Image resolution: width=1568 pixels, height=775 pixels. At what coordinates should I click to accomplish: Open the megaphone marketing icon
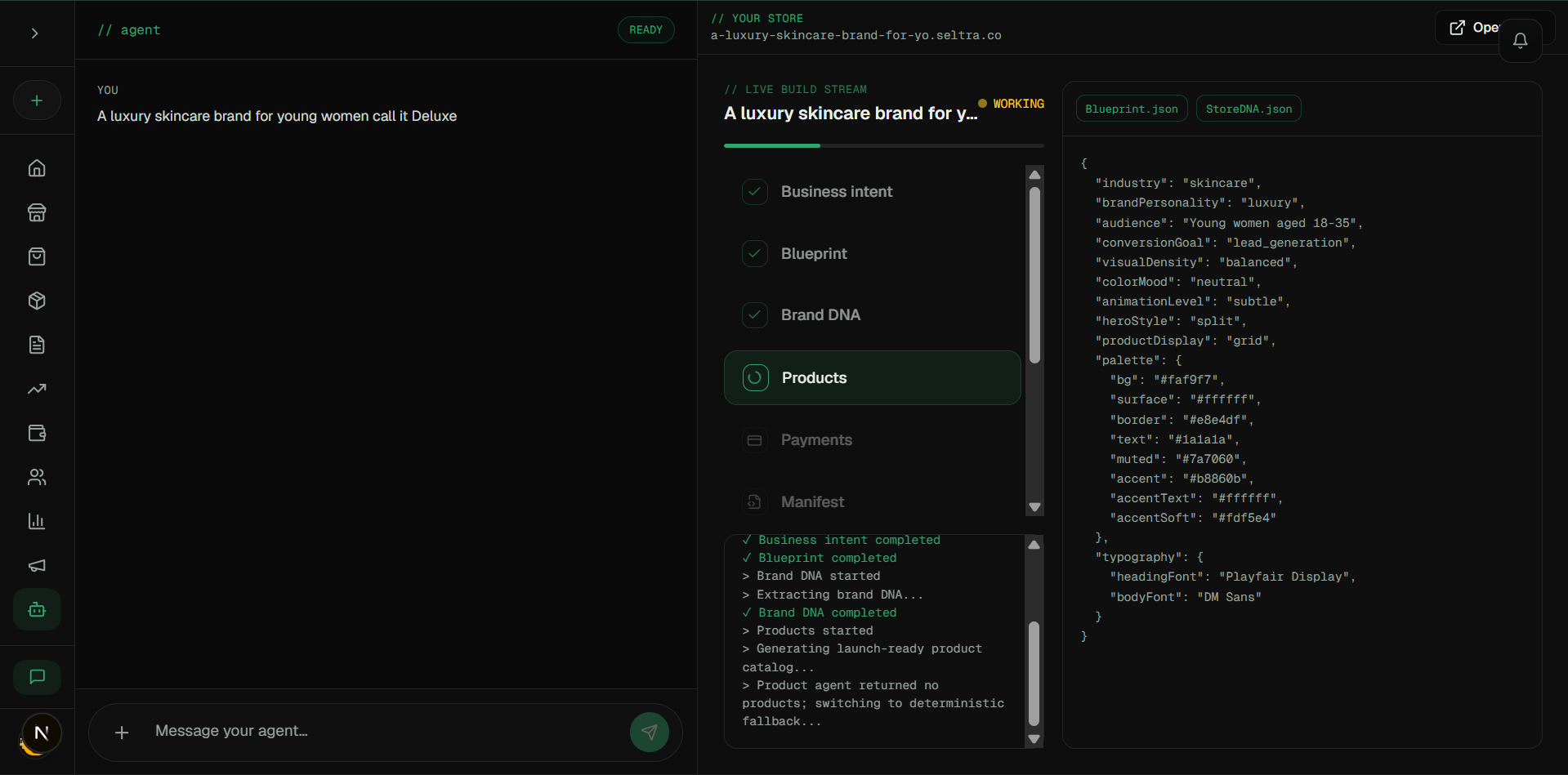tap(37, 565)
